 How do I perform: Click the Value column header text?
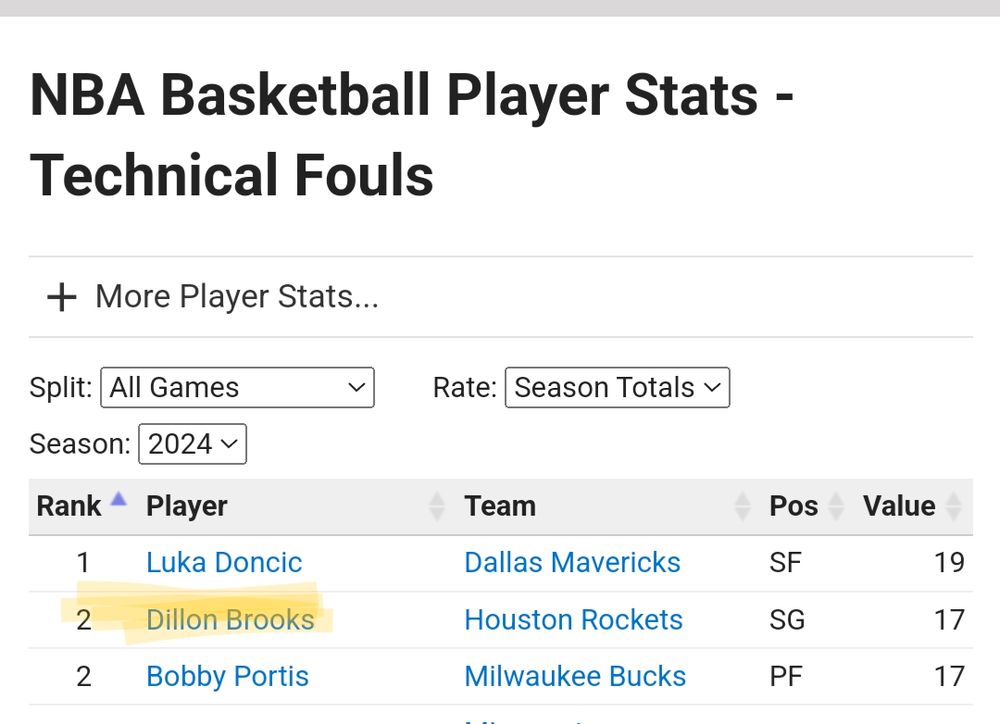pos(898,506)
